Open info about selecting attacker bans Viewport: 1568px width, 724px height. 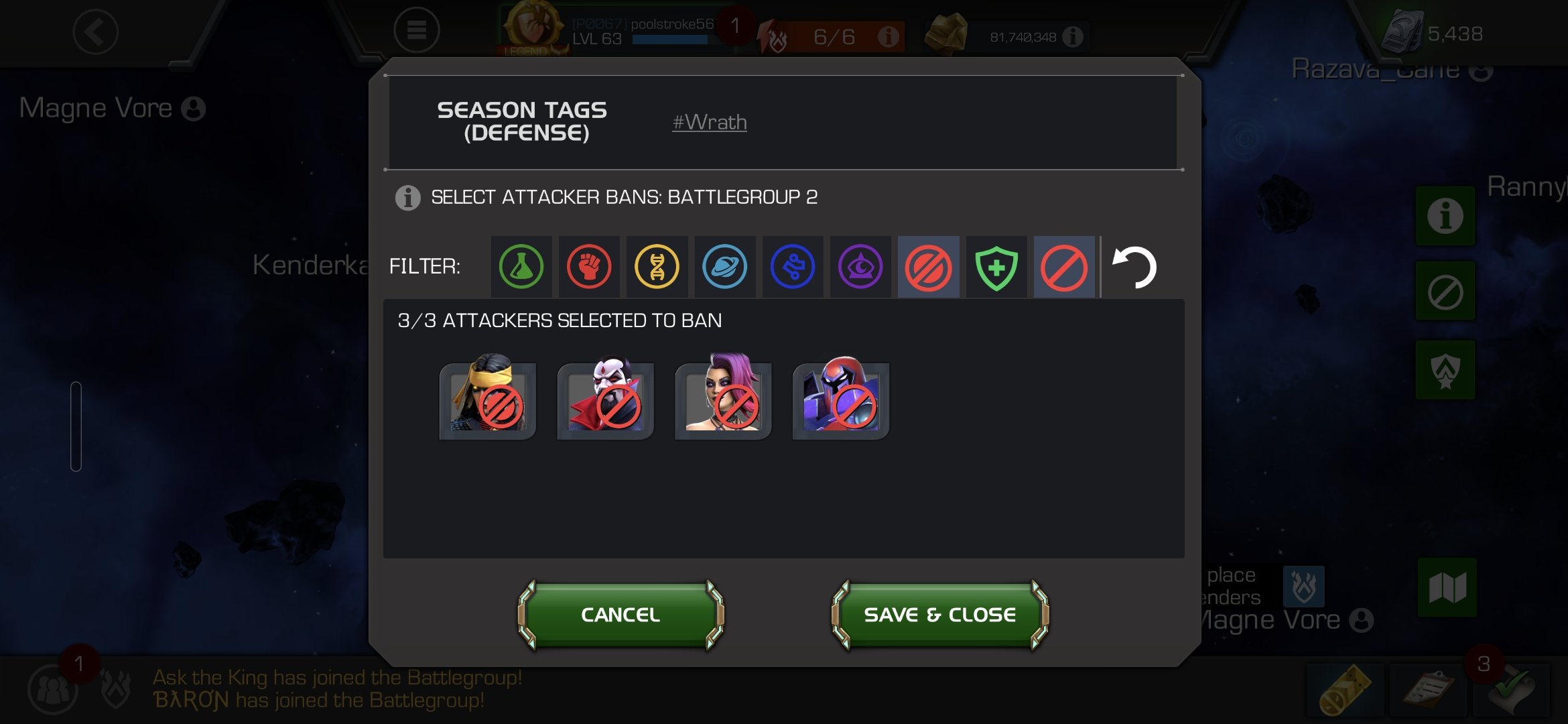pos(407,198)
